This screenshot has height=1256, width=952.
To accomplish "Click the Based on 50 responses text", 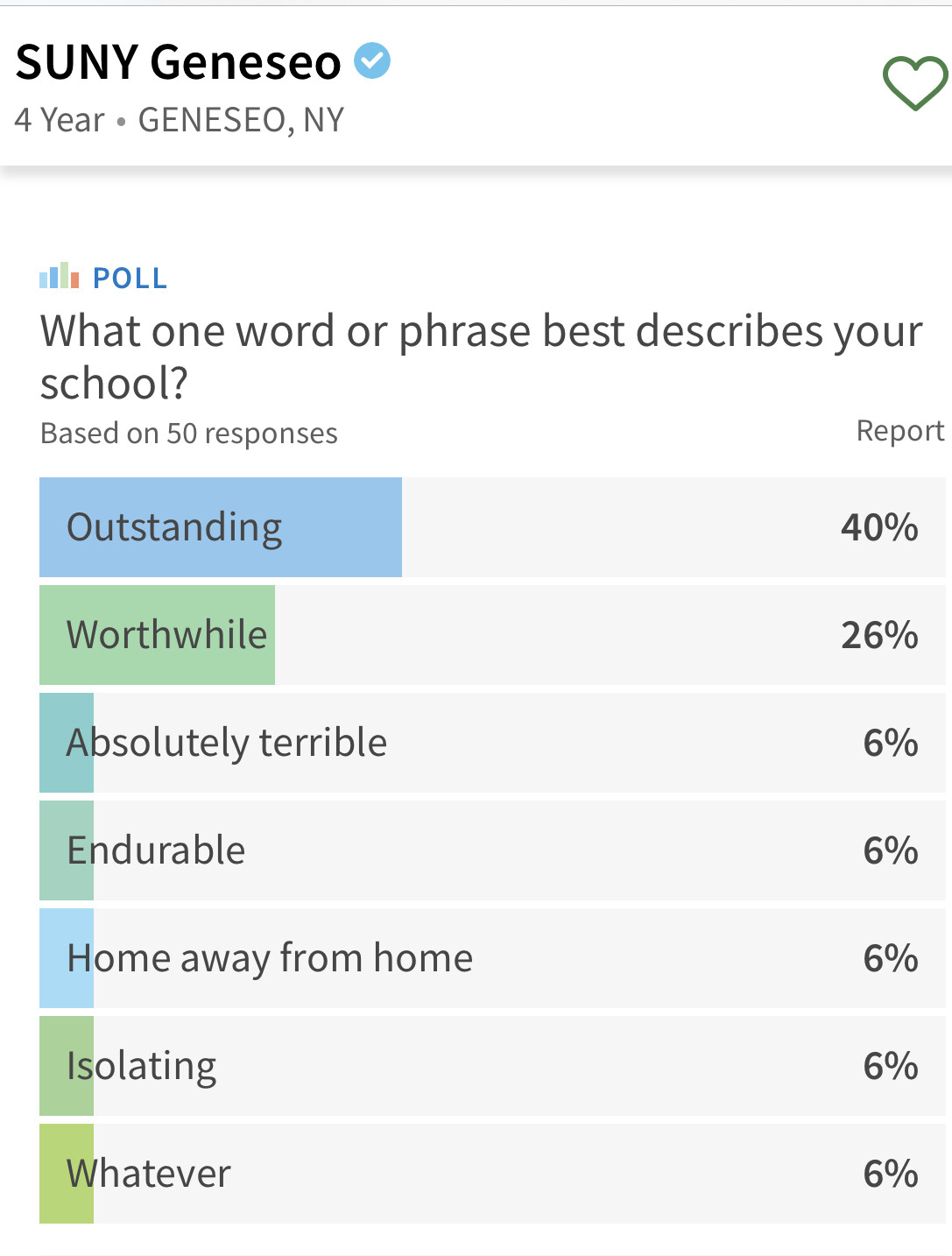I will (x=189, y=434).
